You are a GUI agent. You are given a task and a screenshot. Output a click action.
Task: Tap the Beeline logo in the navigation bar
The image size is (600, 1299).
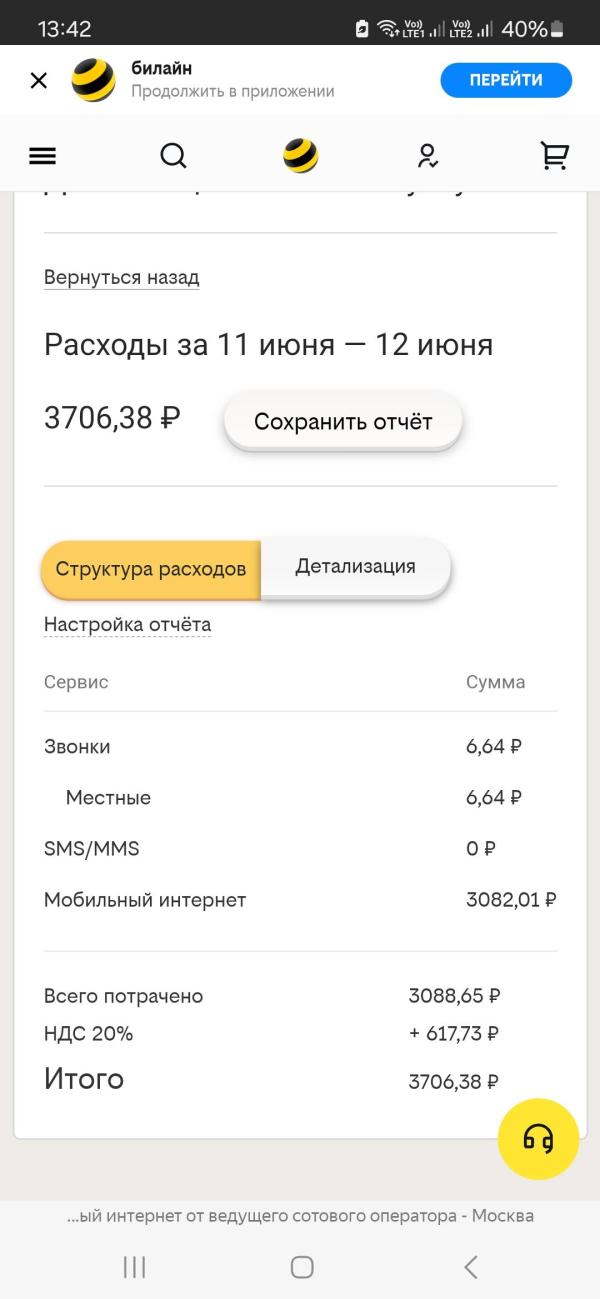click(x=301, y=156)
